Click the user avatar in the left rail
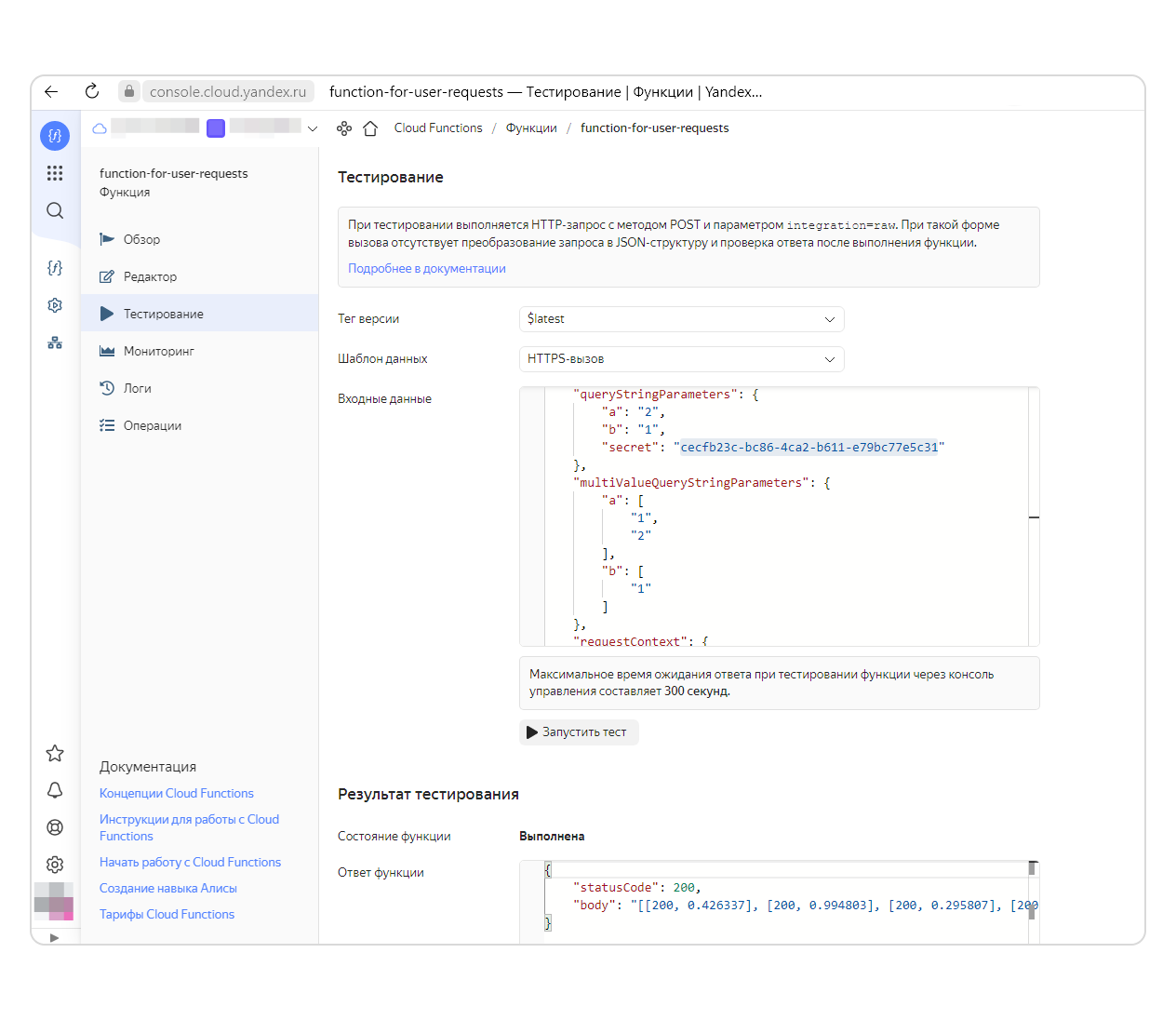 (x=54, y=901)
